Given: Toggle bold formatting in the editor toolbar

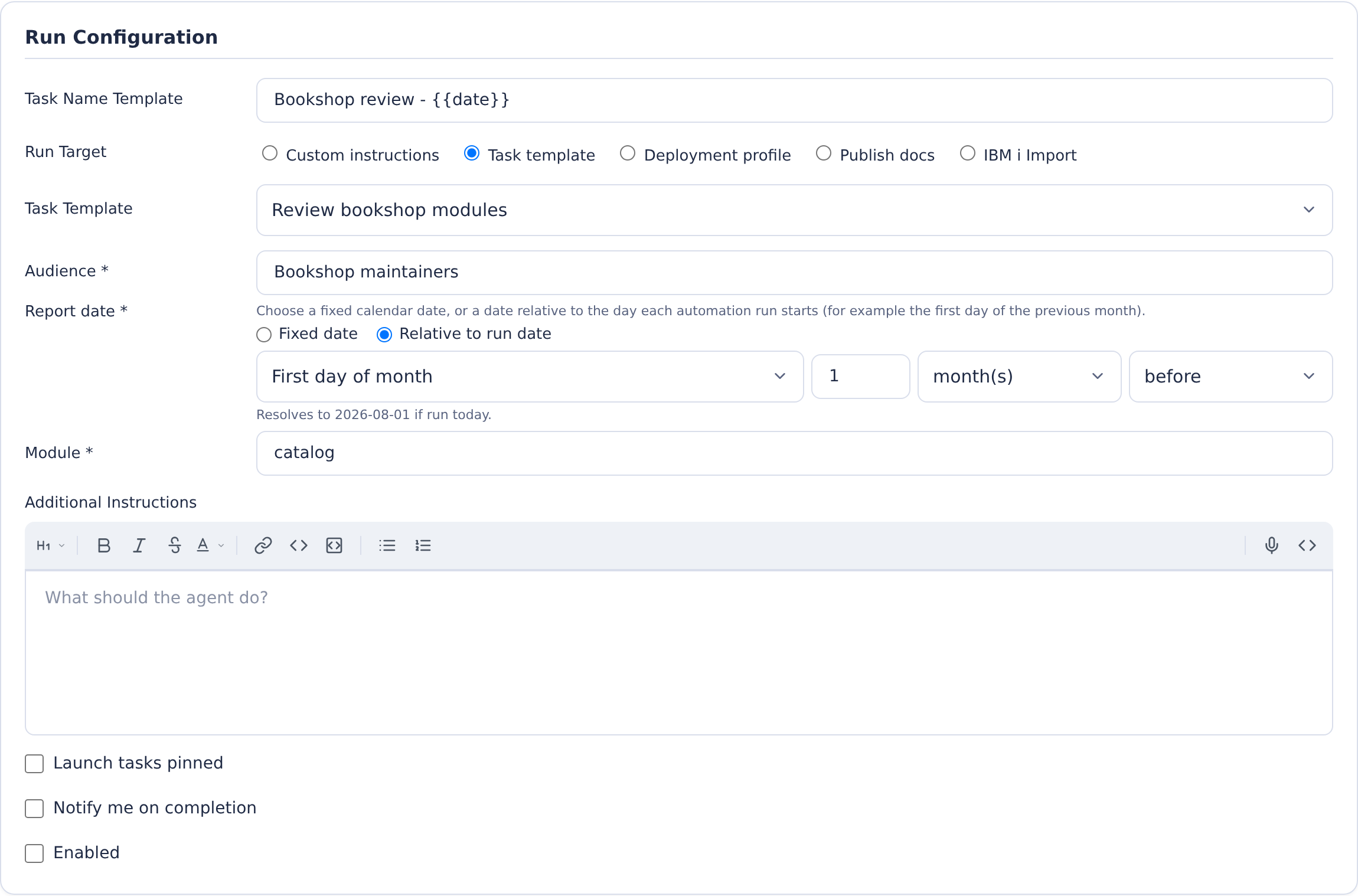Looking at the screenshot, I should pyautogui.click(x=104, y=546).
